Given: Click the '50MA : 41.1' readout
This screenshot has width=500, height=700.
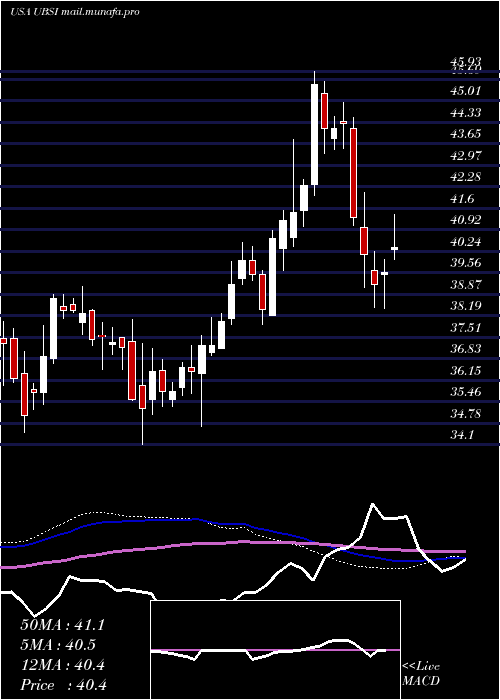Looking at the screenshot, I should [x=62, y=625].
